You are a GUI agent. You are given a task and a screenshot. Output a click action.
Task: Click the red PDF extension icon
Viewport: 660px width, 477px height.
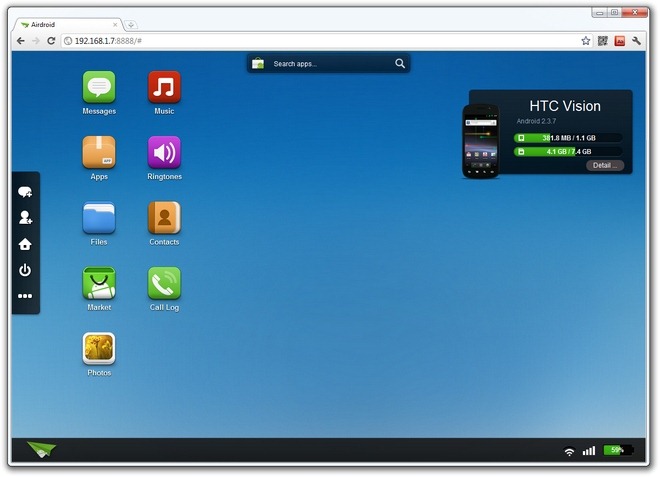point(619,41)
